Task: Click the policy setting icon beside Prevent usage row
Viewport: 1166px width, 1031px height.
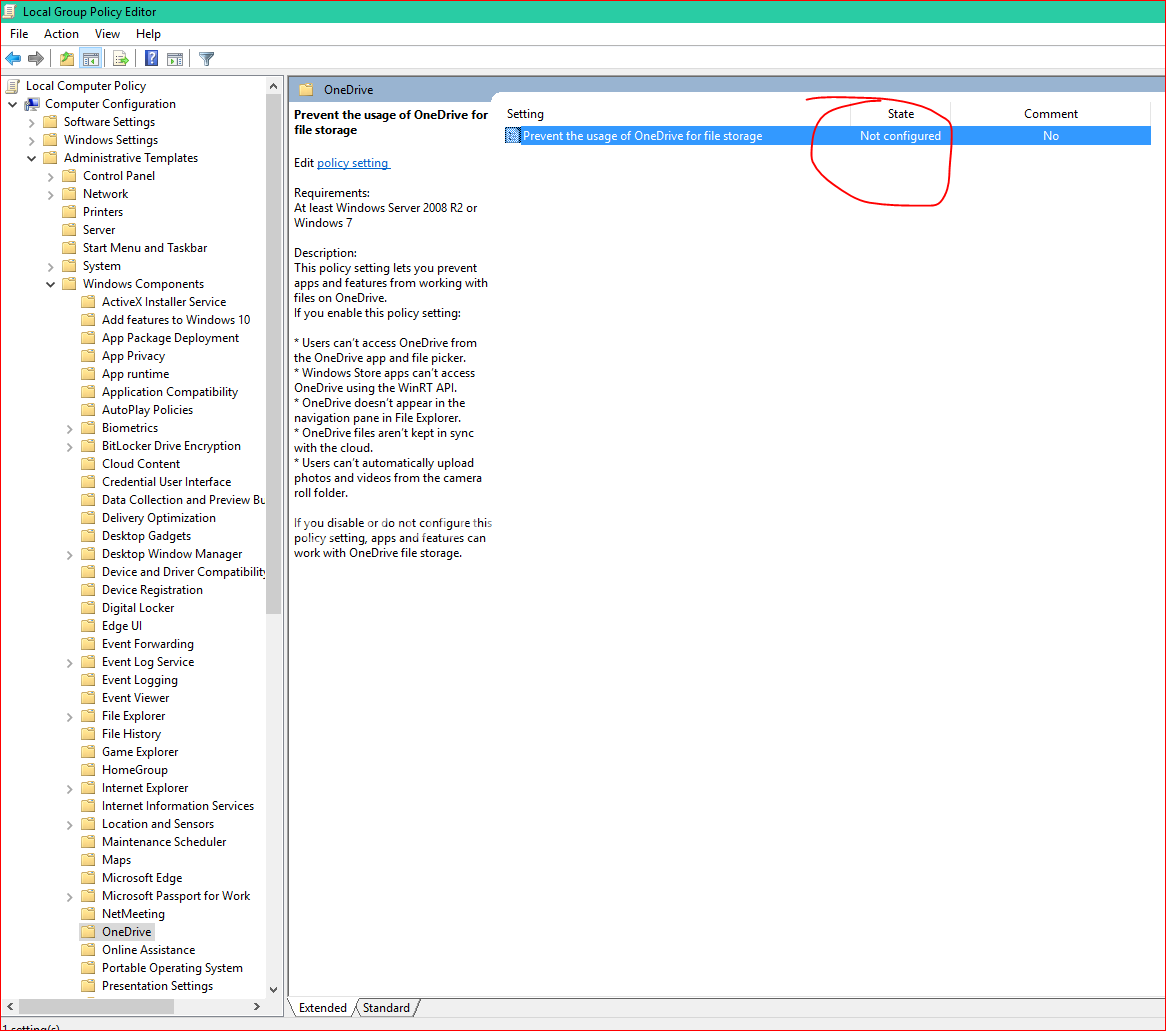Action: (x=512, y=135)
